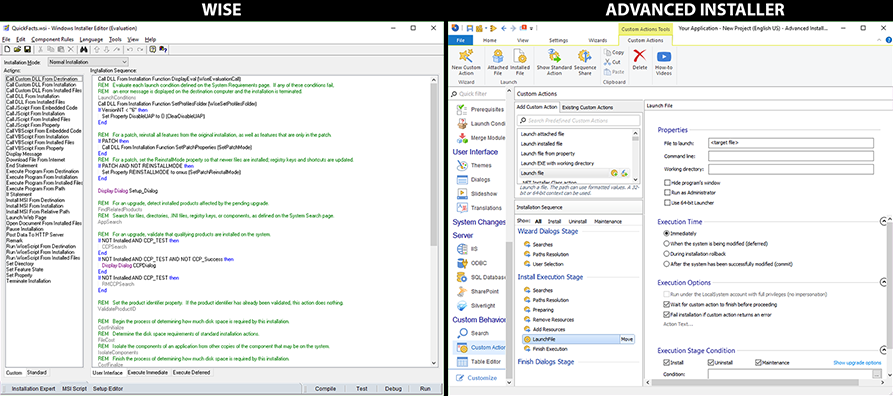Viewport: 893px width, 396px height.
Task: Select During installation rollback option
Action: (667, 254)
